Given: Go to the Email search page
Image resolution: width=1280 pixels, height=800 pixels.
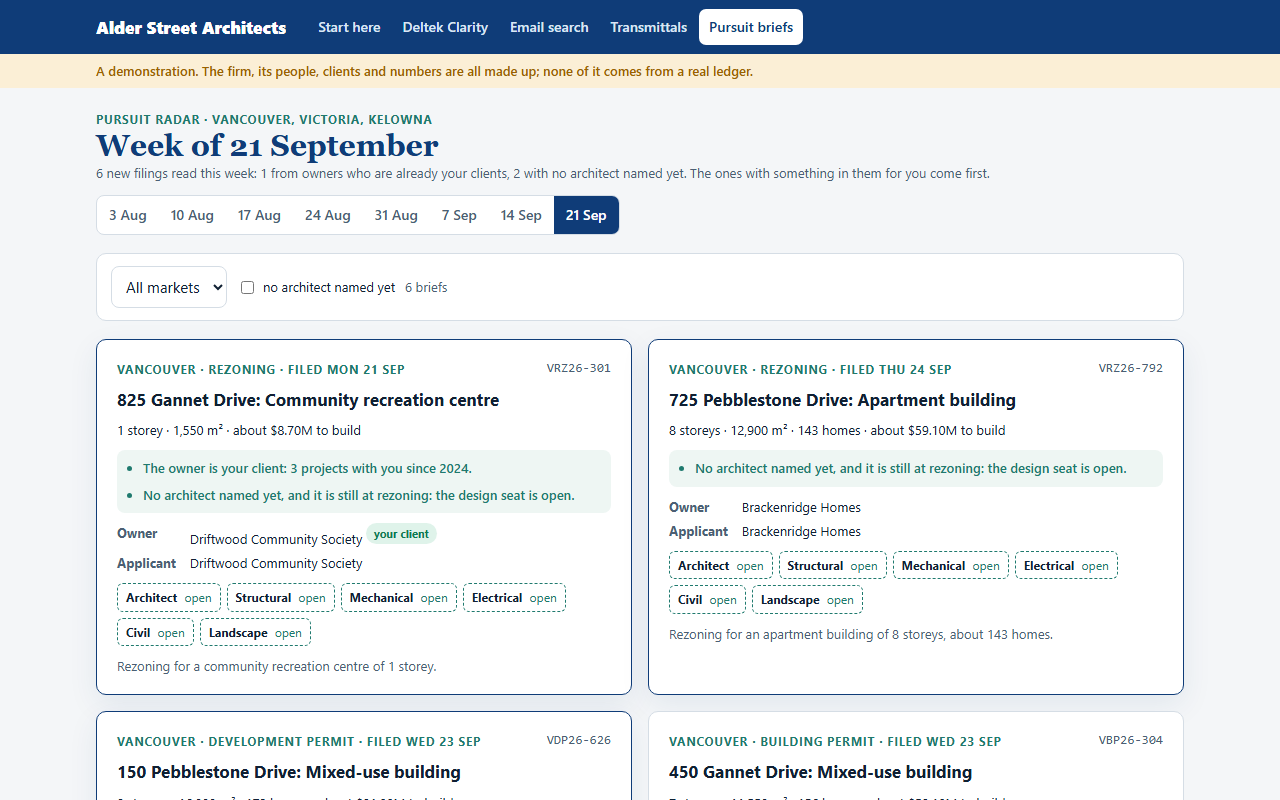Looking at the screenshot, I should [549, 27].
